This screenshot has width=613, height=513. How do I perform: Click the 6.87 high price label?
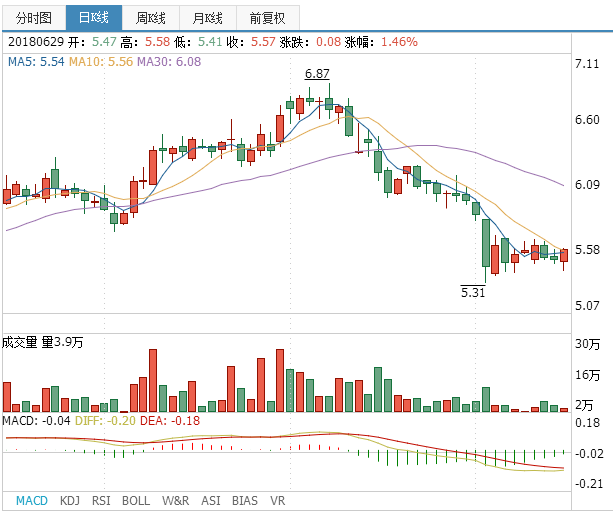pyautogui.click(x=317, y=74)
